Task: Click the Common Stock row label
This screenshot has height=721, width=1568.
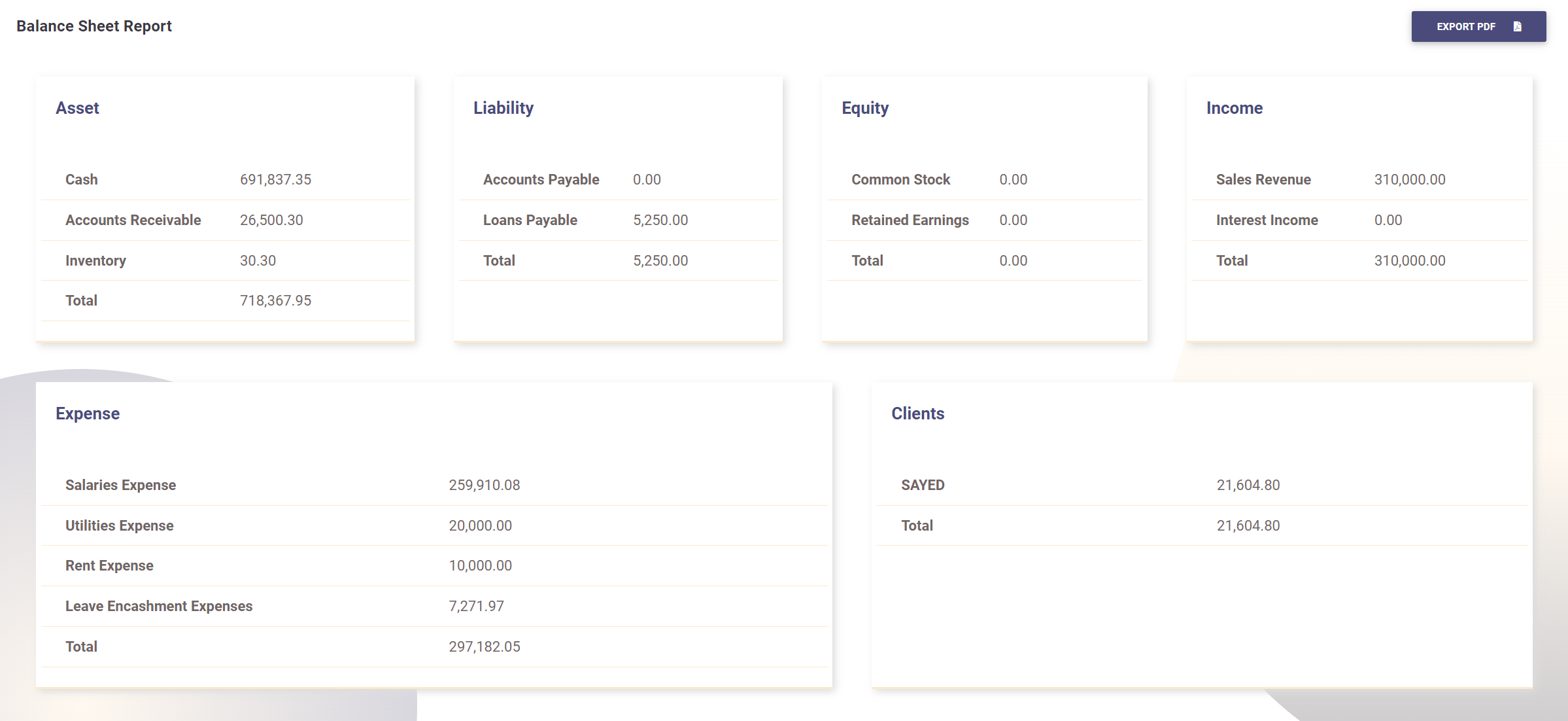Action: point(900,179)
